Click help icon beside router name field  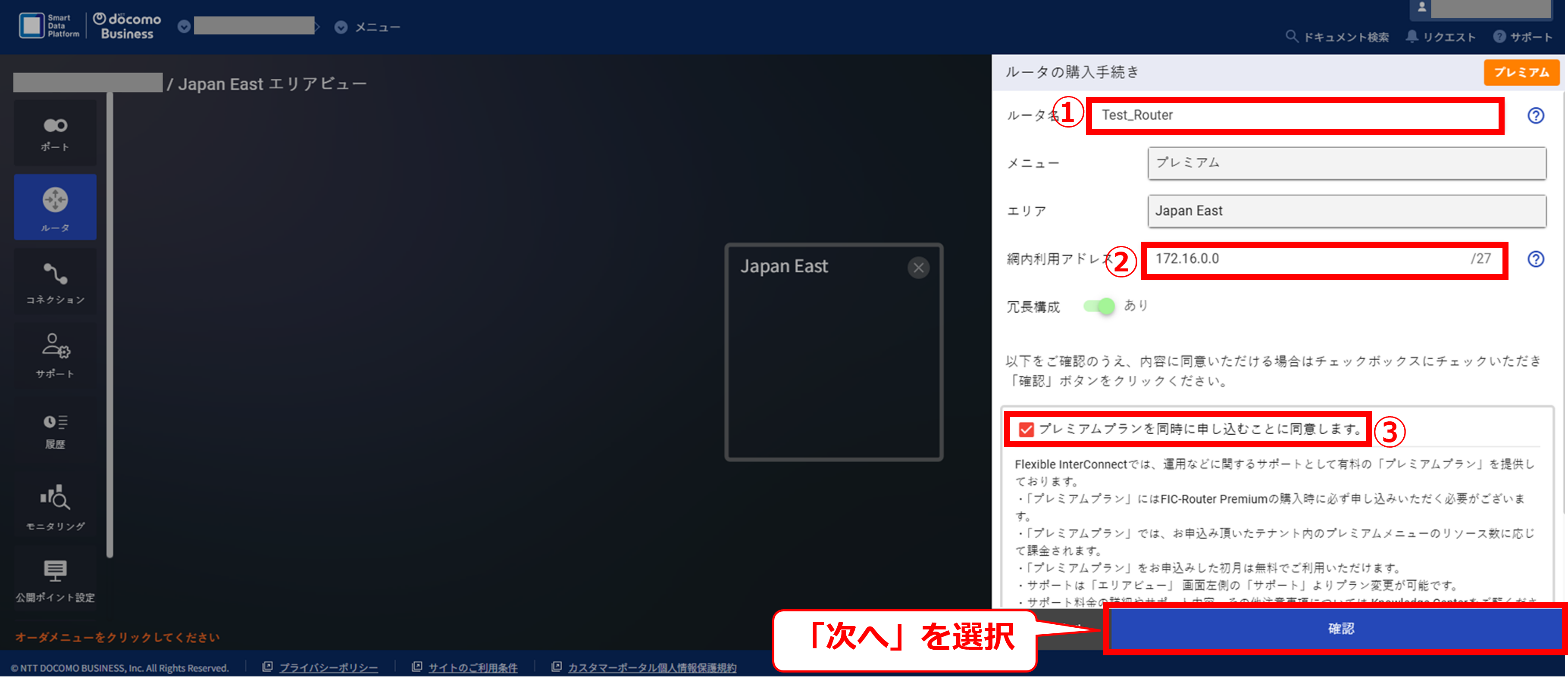click(x=1535, y=115)
